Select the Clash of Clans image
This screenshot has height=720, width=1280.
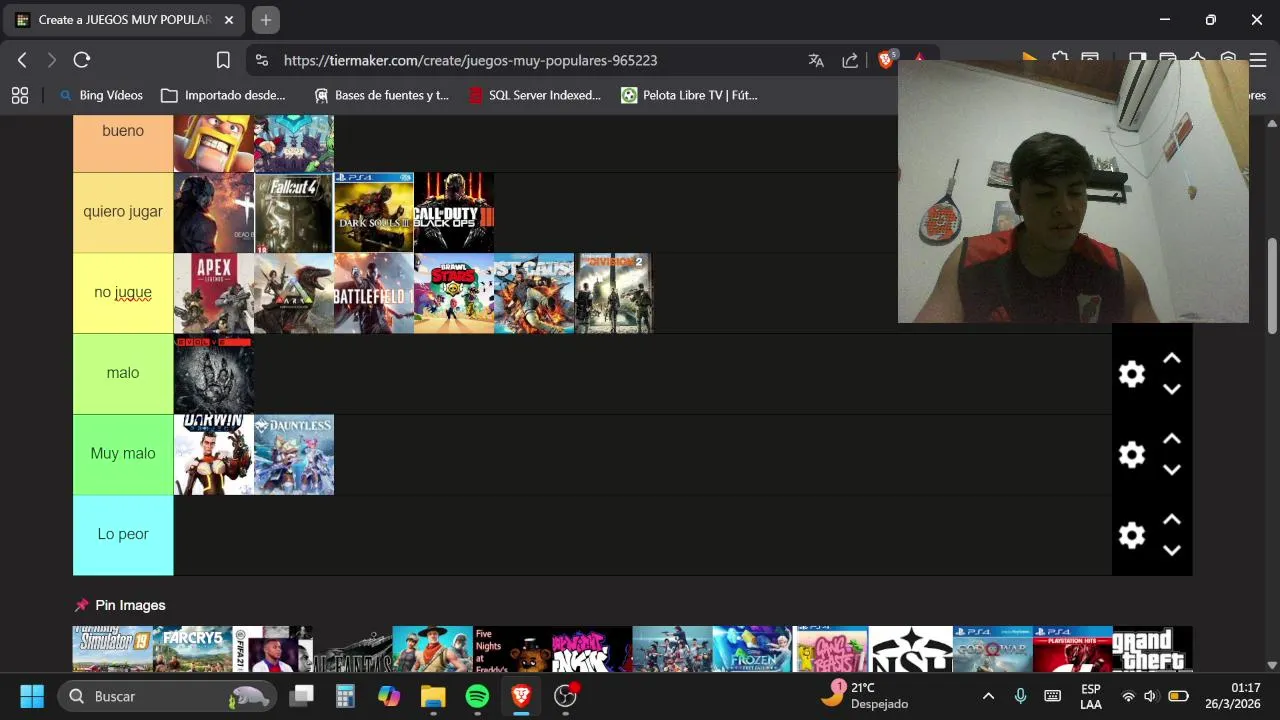pyautogui.click(x=214, y=143)
